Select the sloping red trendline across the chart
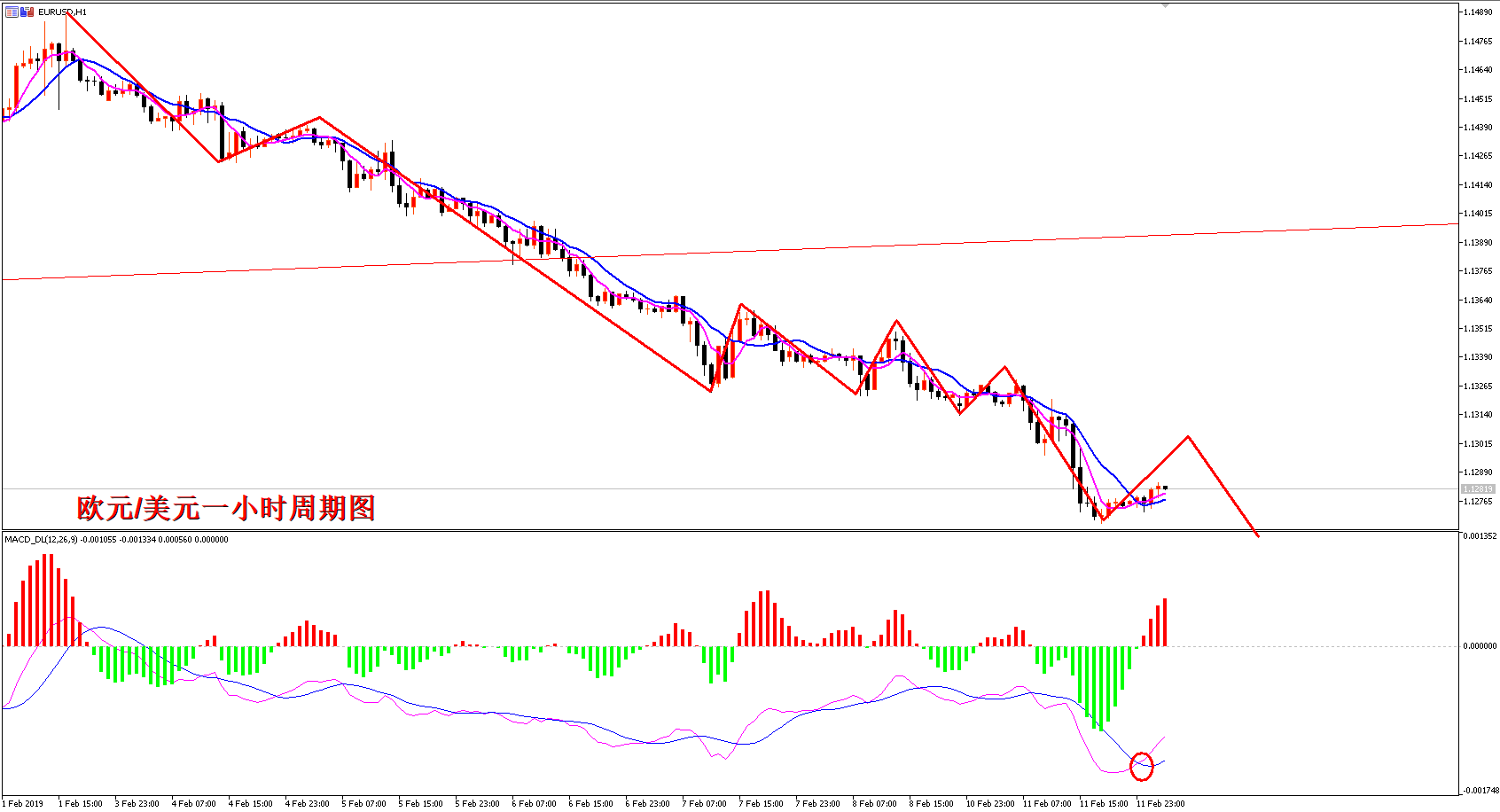This screenshot has height=812, width=1500. 730,252
